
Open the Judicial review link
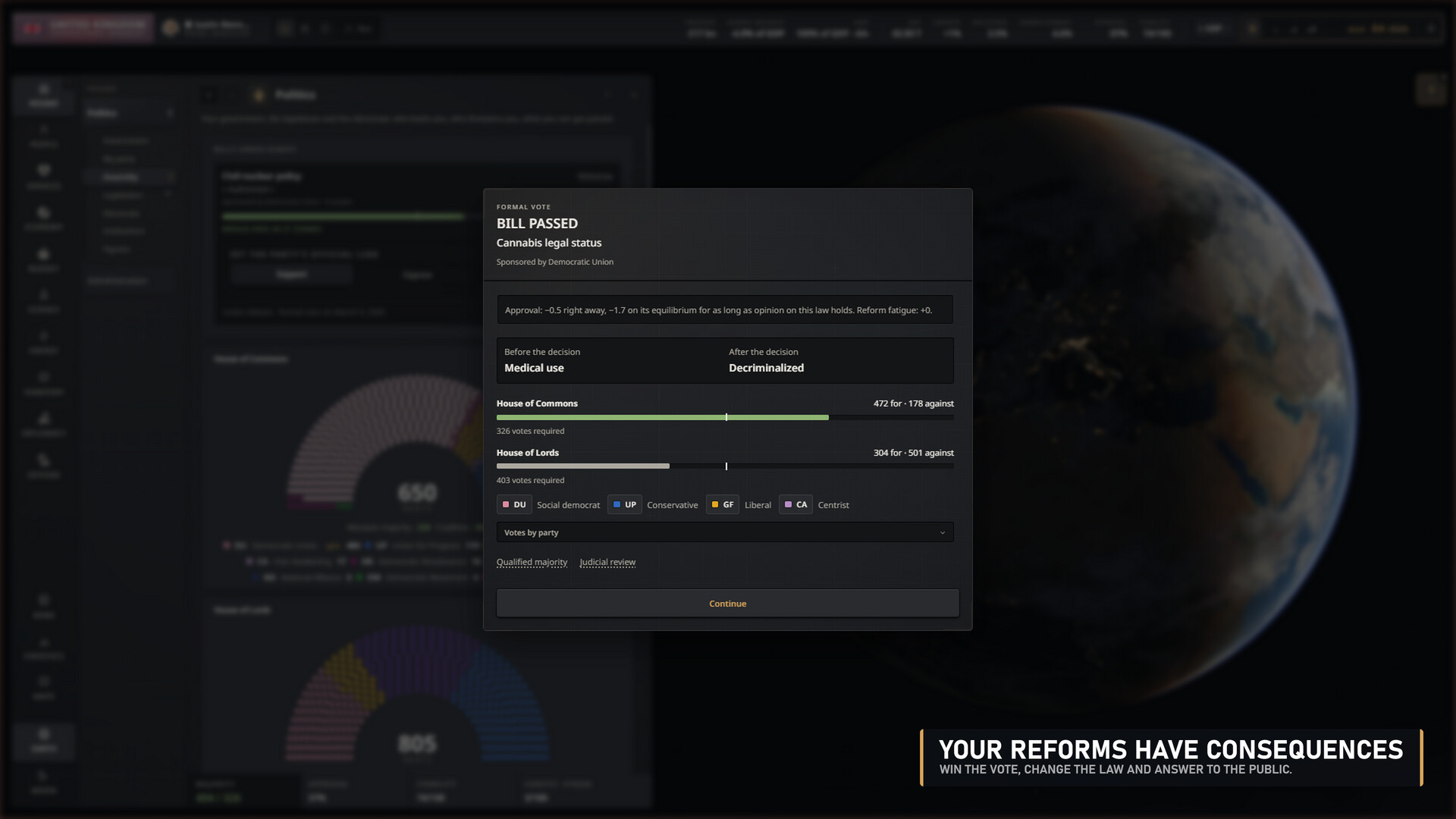607,563
